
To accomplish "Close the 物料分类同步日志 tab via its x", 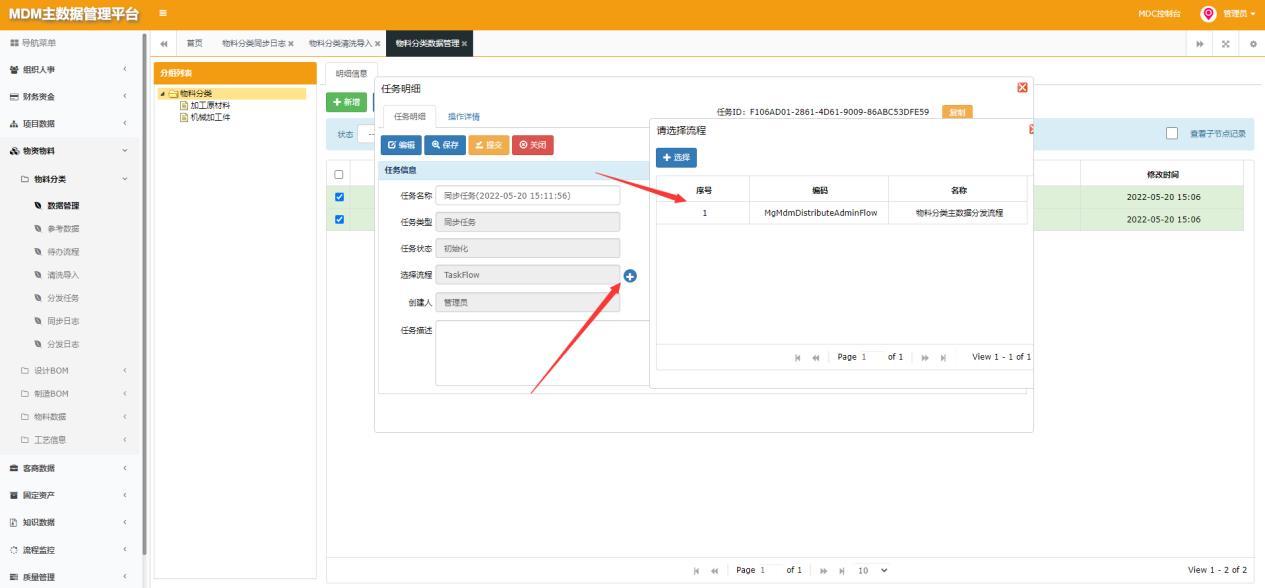I will [291, 44].
